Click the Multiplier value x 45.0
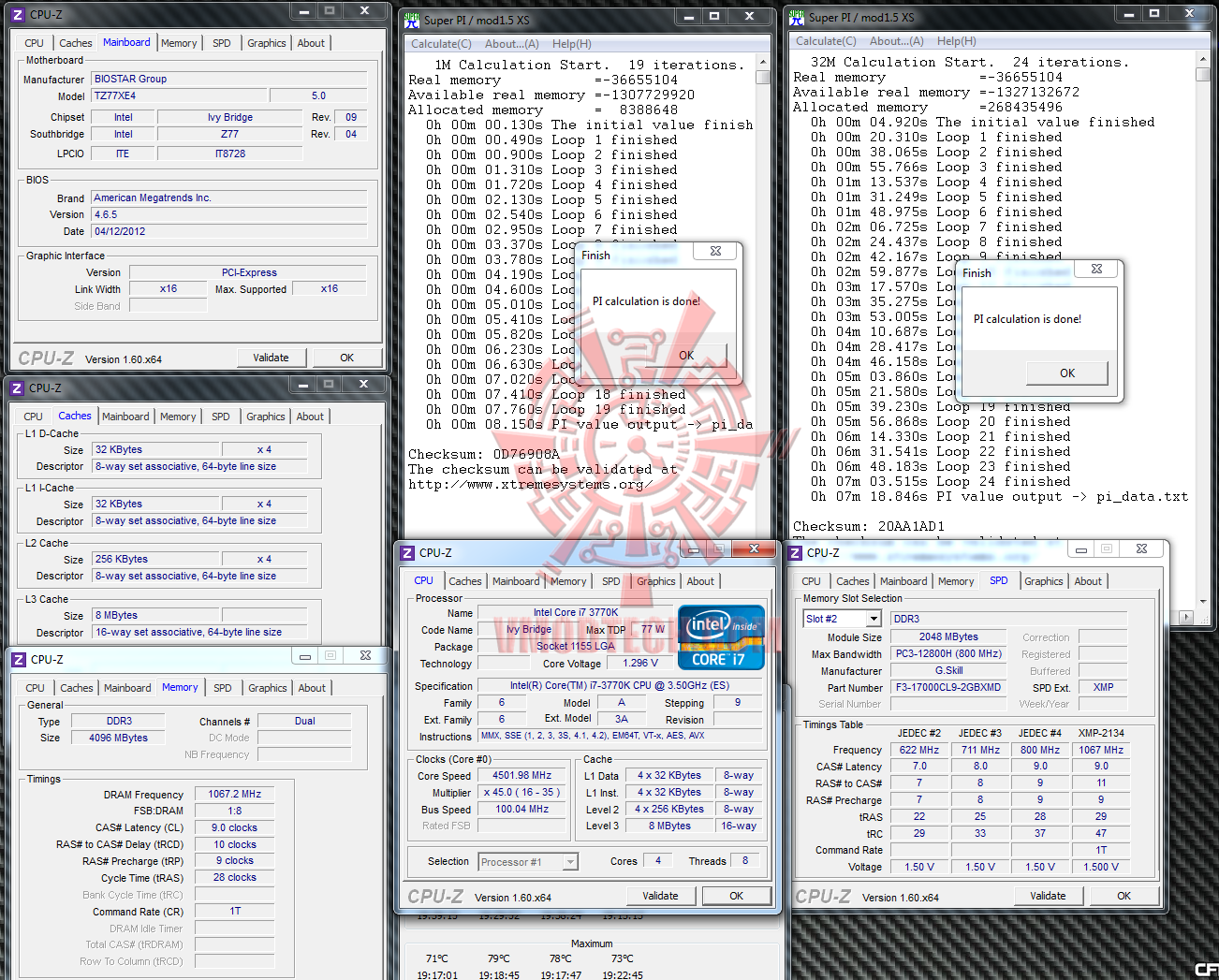 [x=522, y=792]
